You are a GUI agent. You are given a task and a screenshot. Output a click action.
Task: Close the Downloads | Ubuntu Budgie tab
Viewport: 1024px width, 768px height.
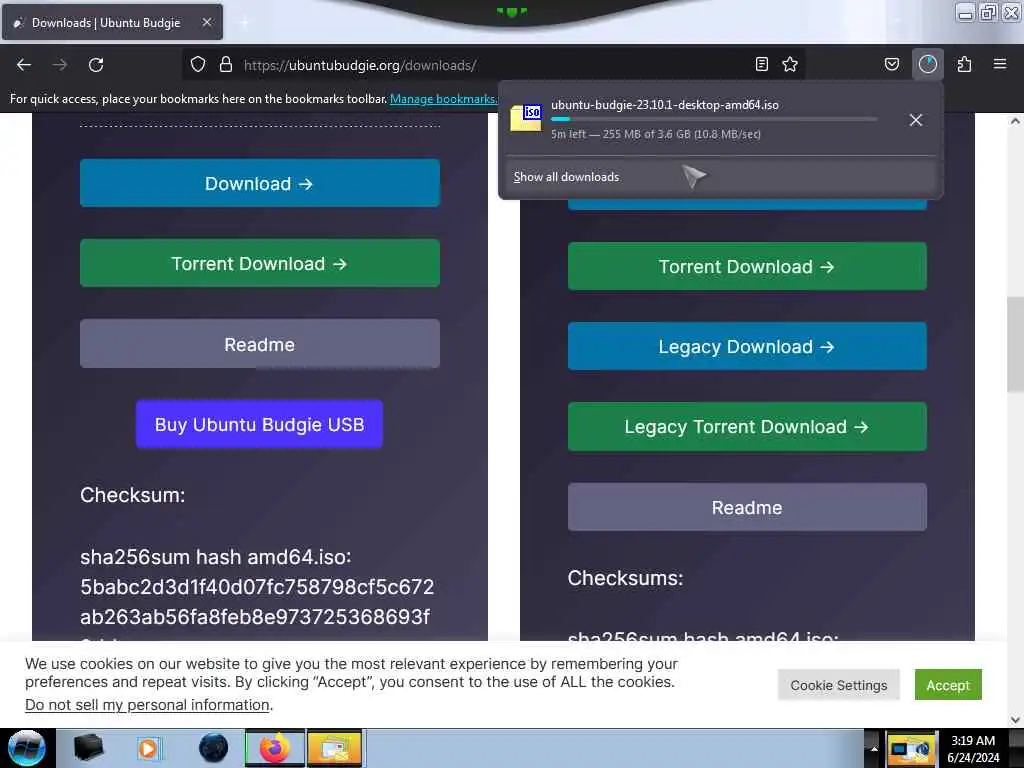coord(206,22)
